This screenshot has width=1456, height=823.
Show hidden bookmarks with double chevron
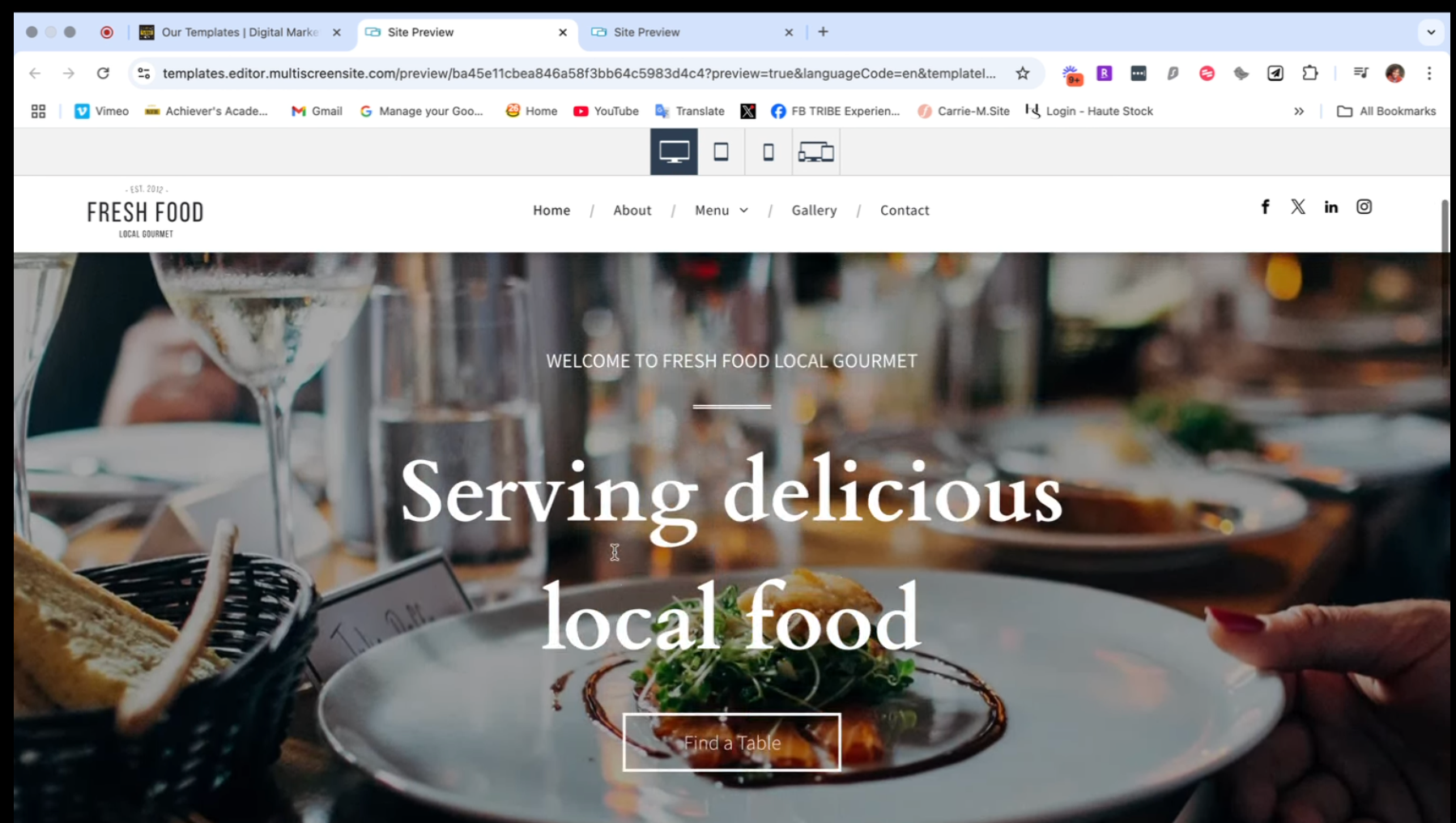pyautogui.click(x=1299, y=111)
